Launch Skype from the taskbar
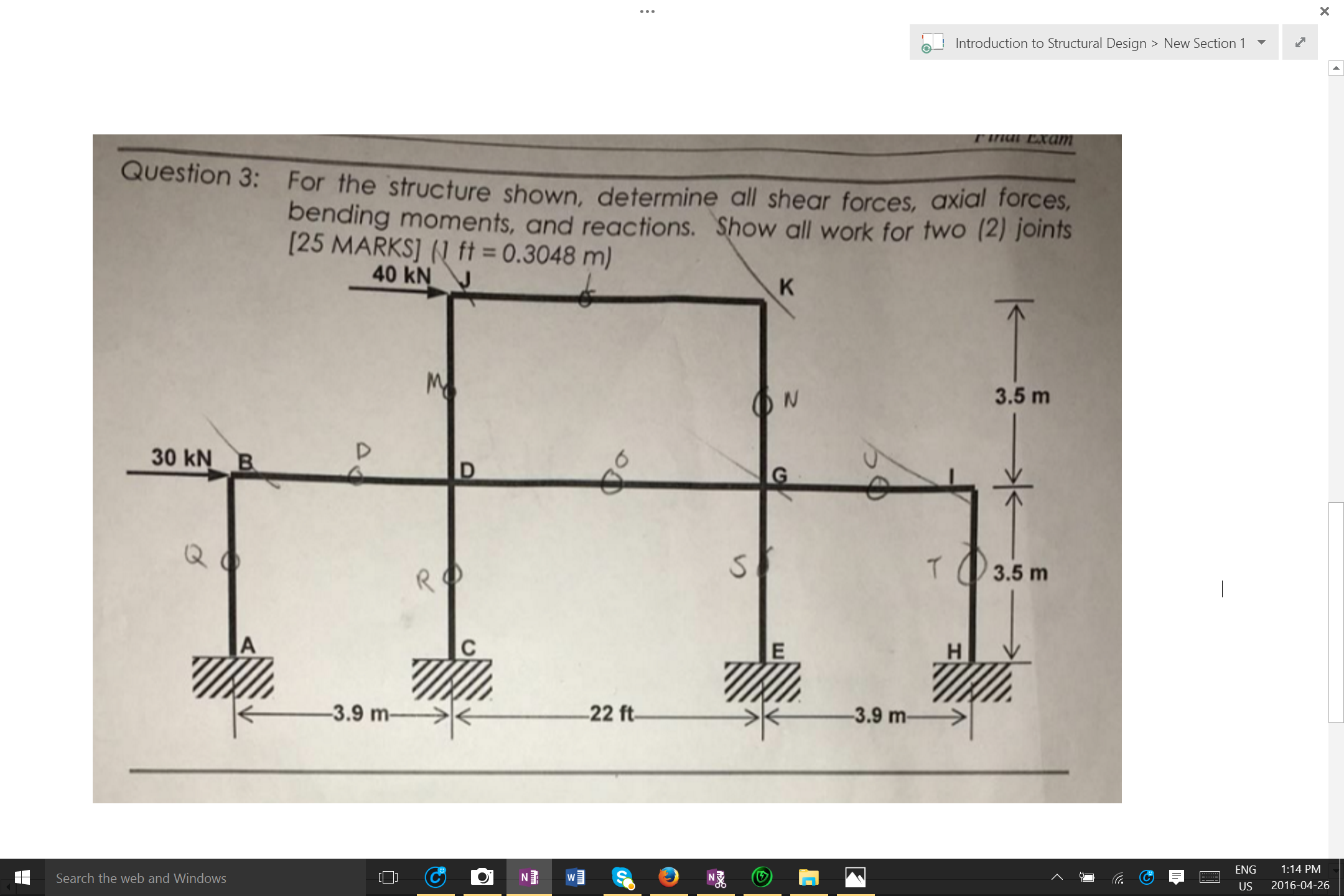The height and width of the screenshot is (896, 1344). 622,877
